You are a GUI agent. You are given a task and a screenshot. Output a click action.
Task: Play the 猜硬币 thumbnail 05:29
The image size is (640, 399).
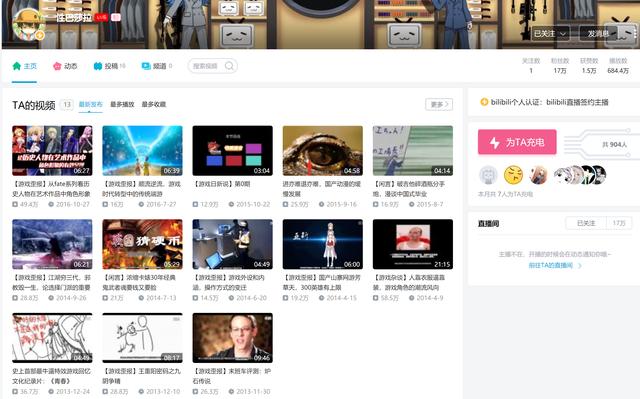(x=142, y=244)
